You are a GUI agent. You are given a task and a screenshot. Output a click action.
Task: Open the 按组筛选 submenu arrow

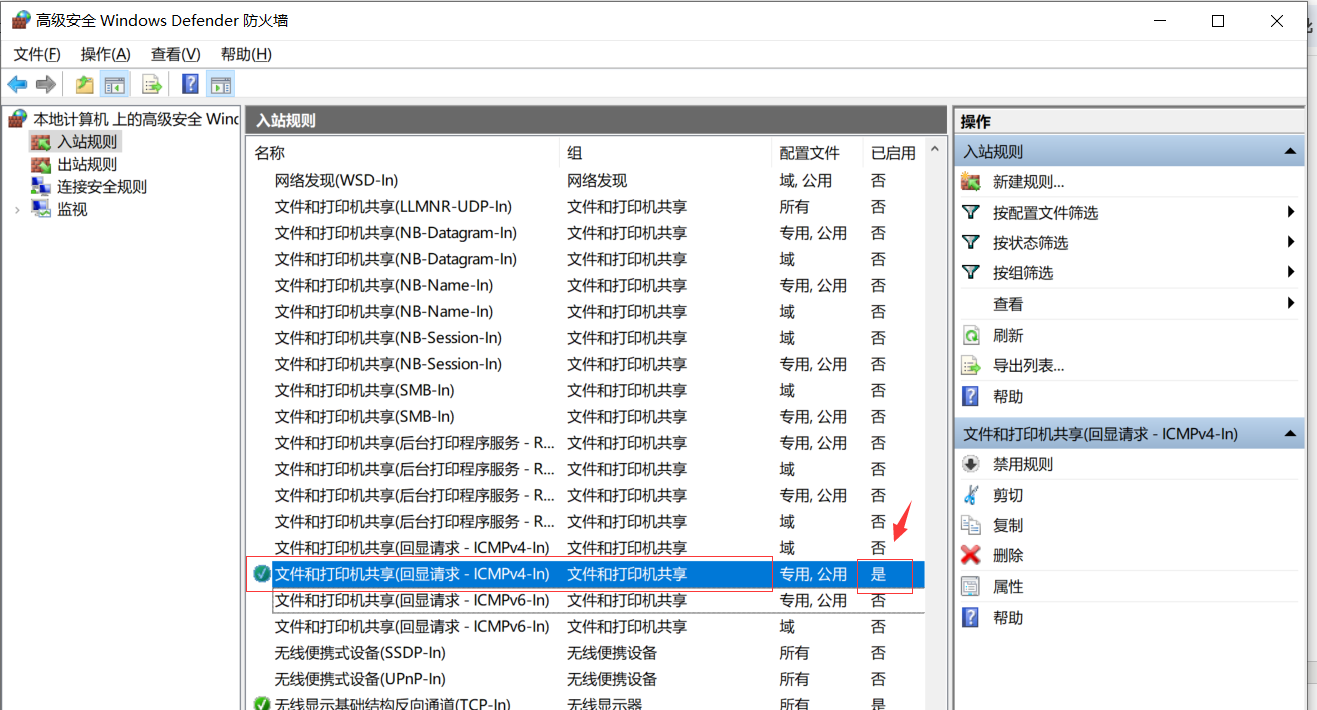click(x=1291, y=272)
